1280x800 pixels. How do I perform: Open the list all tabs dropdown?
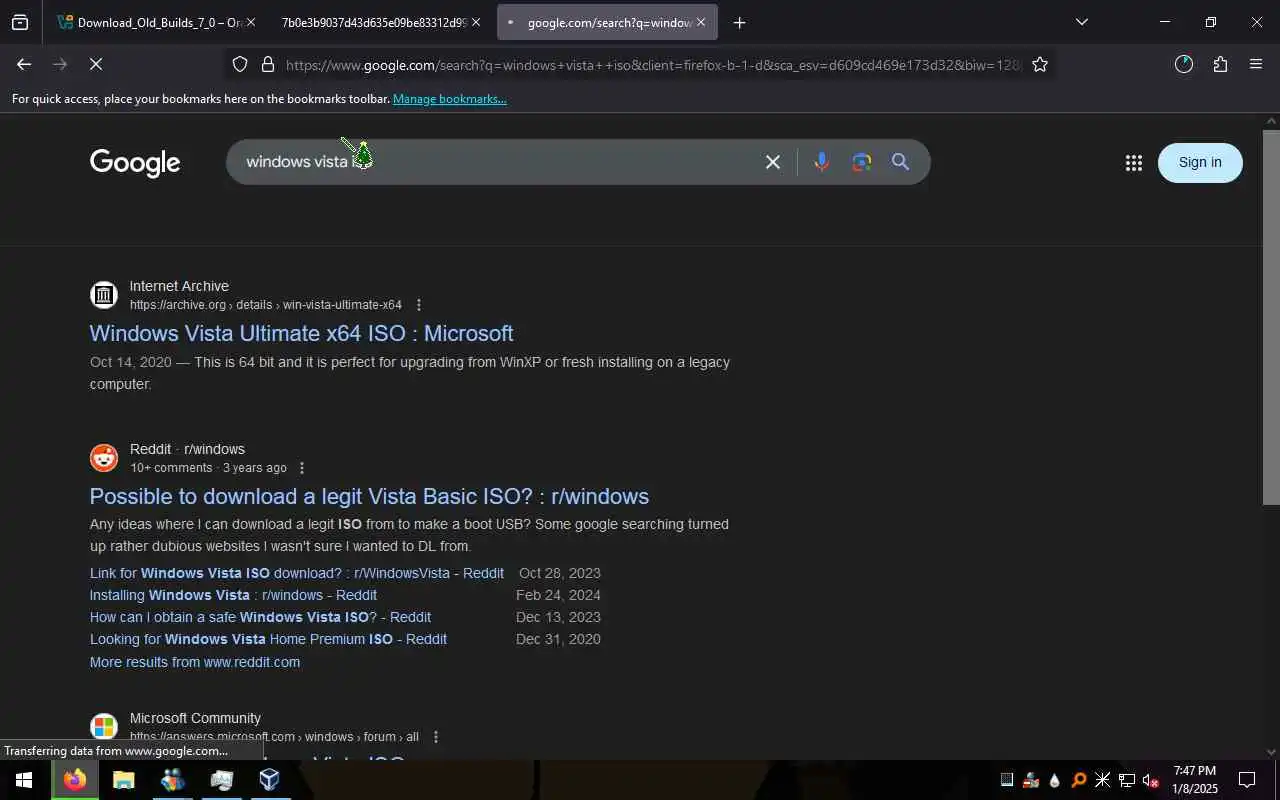click(x=1081, y=22)
